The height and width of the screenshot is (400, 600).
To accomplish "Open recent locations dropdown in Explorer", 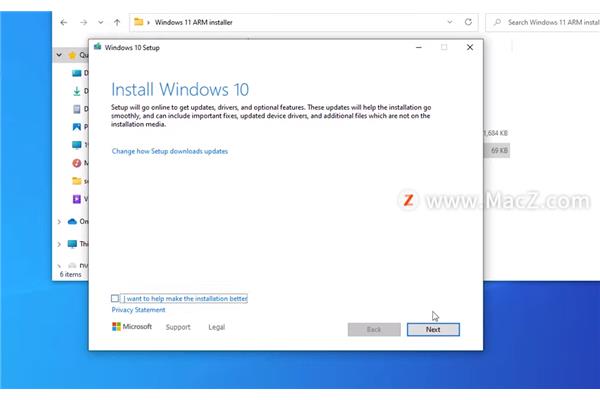I will [100, 22].
